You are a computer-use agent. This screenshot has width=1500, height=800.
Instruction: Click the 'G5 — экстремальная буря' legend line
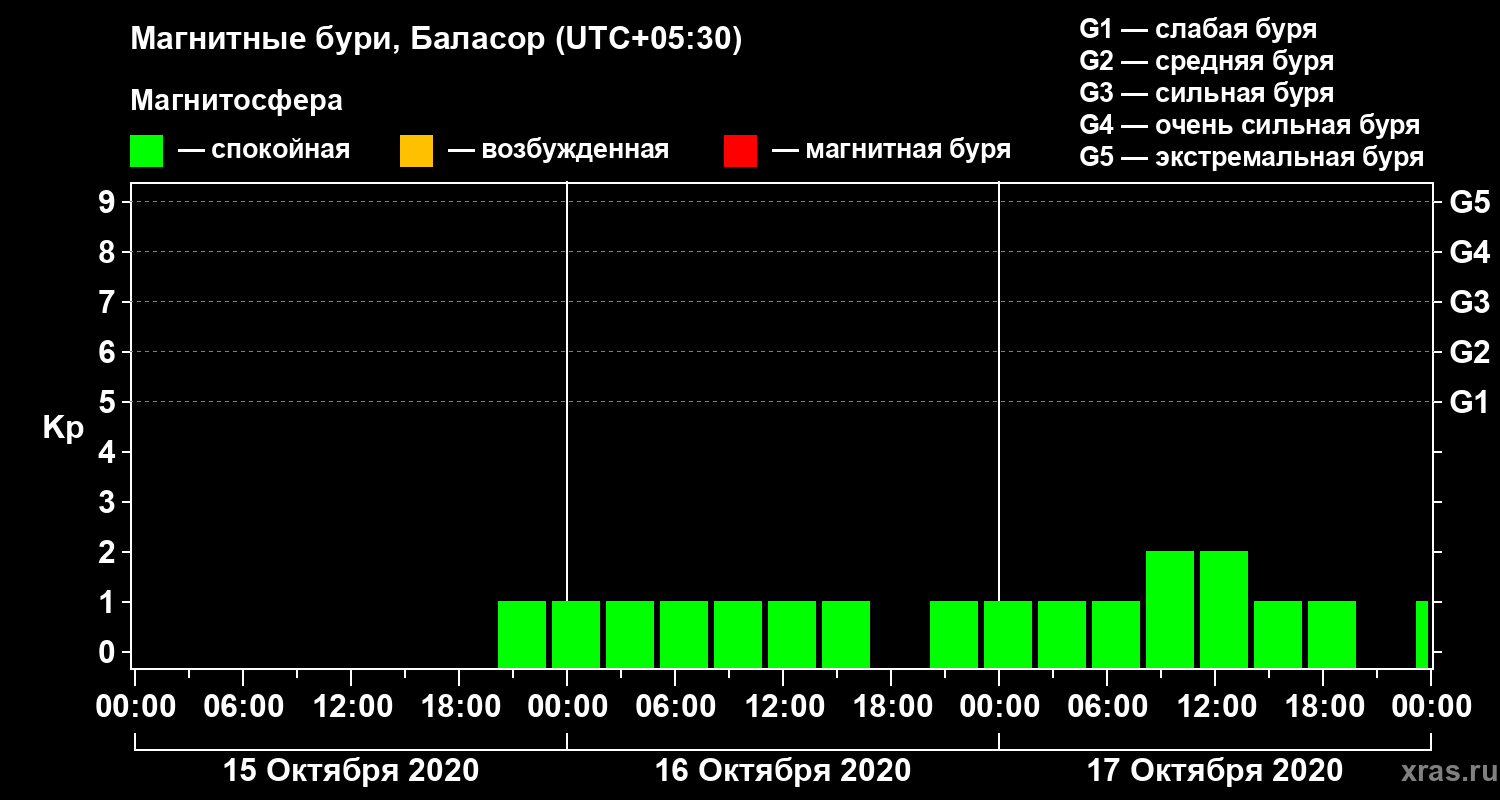point(1251,158)
